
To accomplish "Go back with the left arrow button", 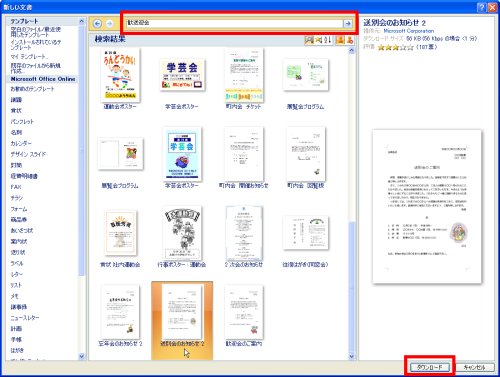I will click(97, 23).
